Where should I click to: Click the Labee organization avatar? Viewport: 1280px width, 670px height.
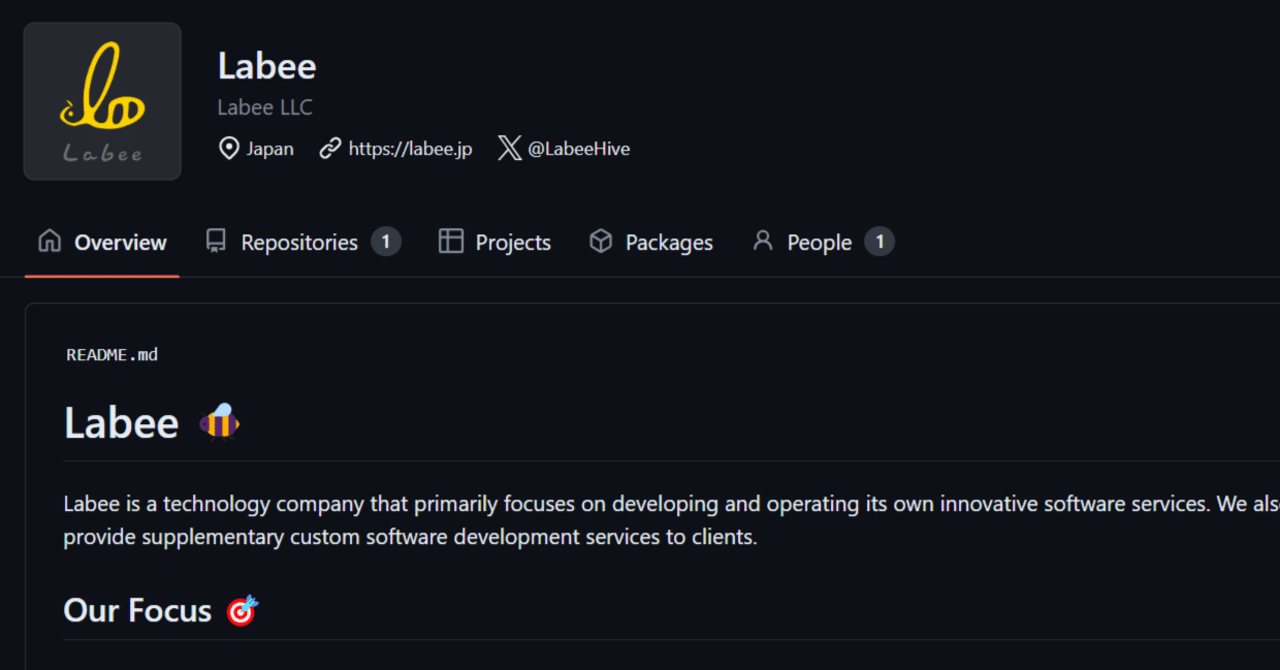click(x=101, y=101)
